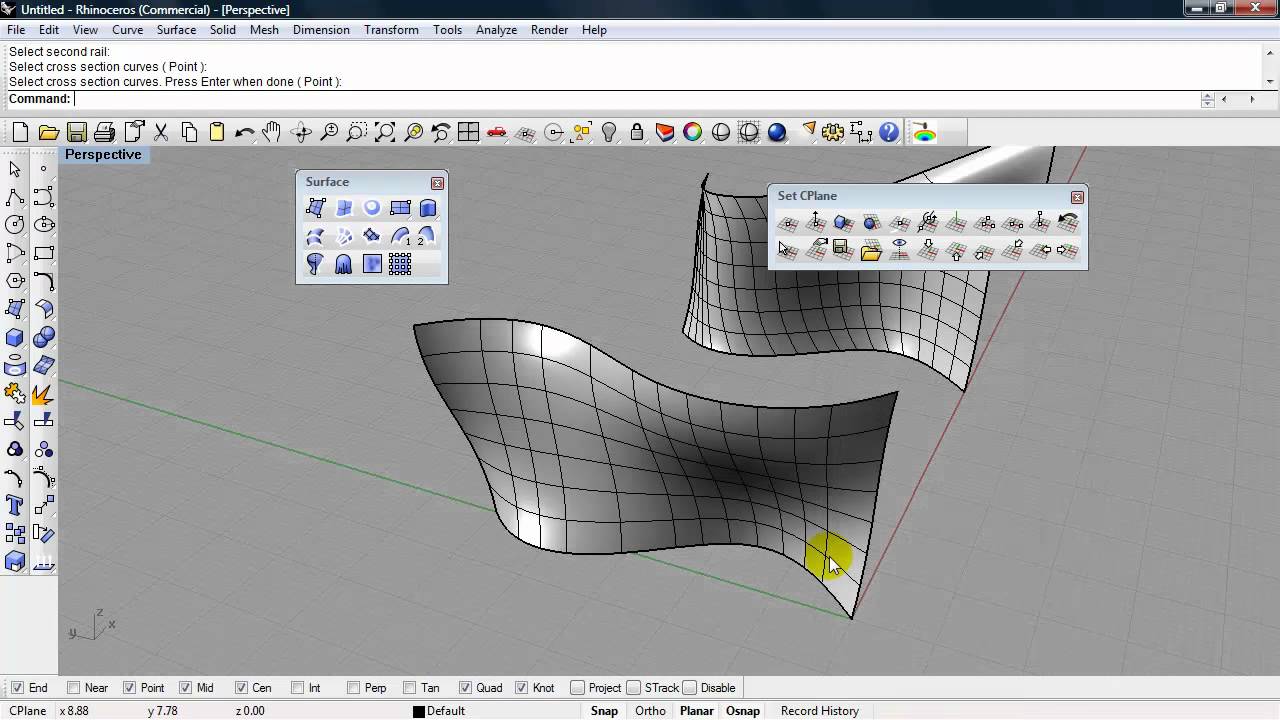Toggle Osnap in the status bar
The width and height of the screenshot is (1280, 720).
click(743, 711)
